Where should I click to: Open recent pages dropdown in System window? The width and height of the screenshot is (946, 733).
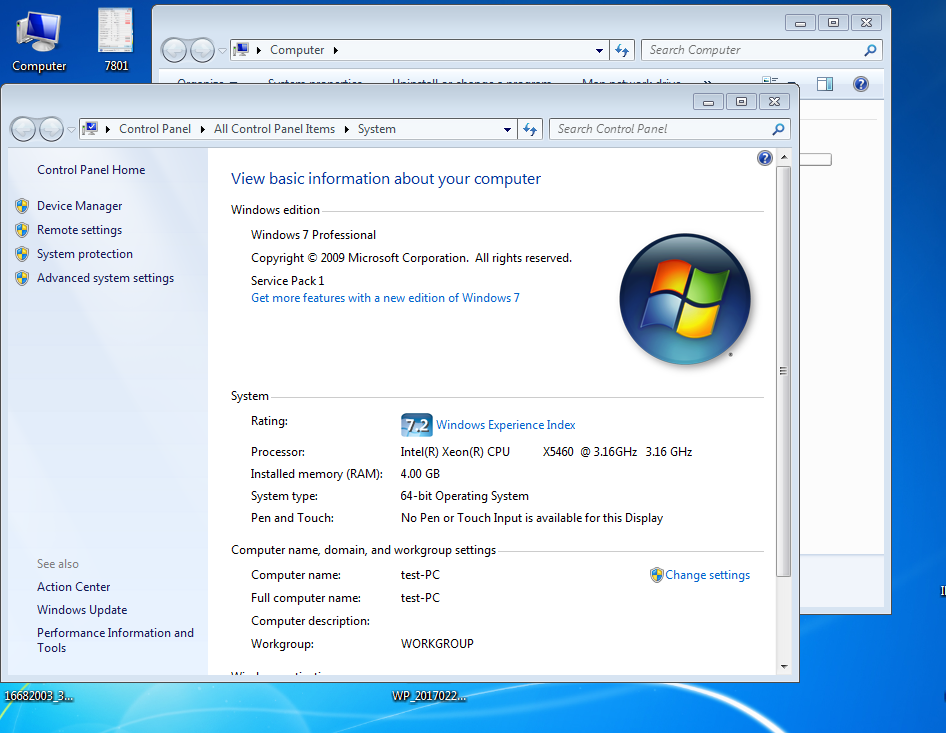(71, 129)
